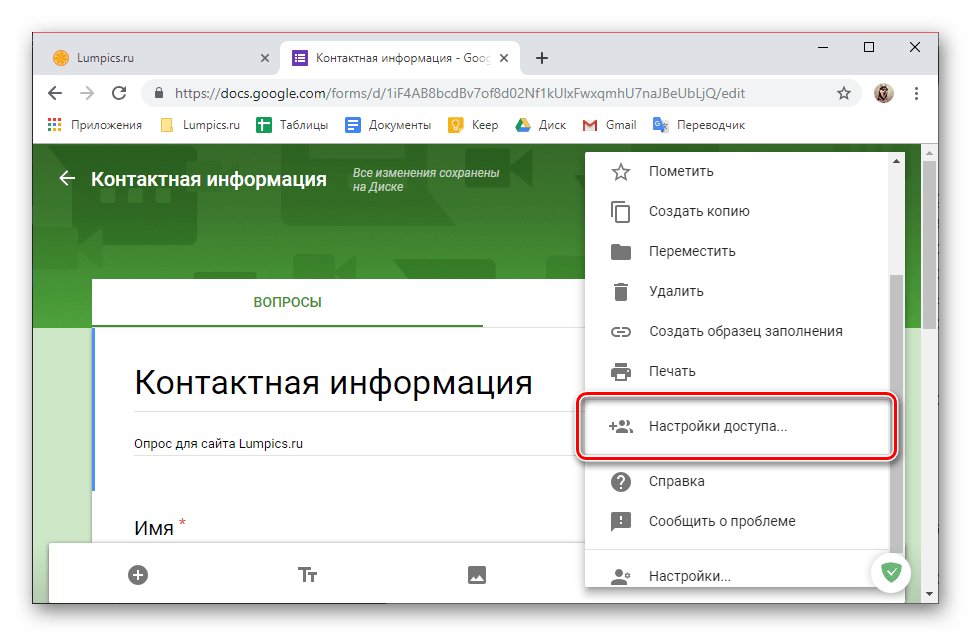Click the page scrollbar up arrow

[929, 152]
